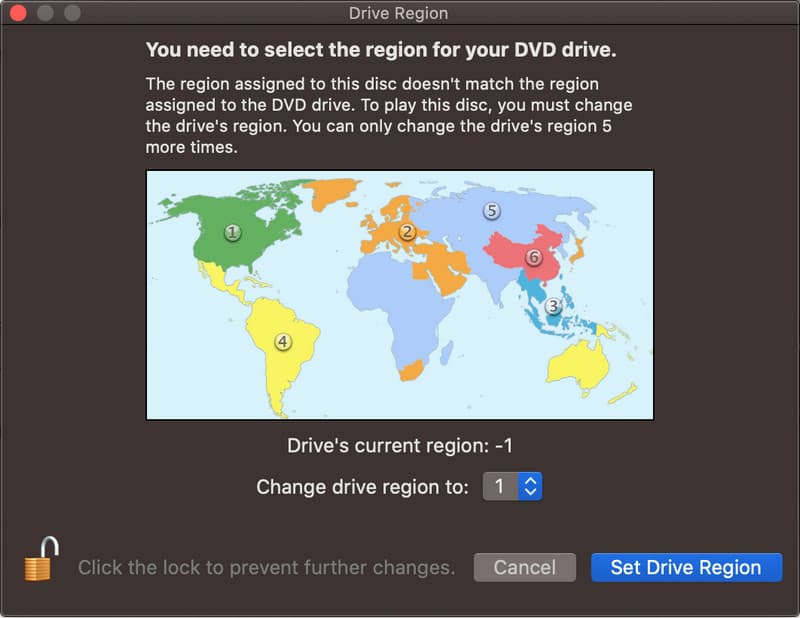Click the padlock icon to lock changes
This screenshot has height=618, width=800.
click(41, 559)
